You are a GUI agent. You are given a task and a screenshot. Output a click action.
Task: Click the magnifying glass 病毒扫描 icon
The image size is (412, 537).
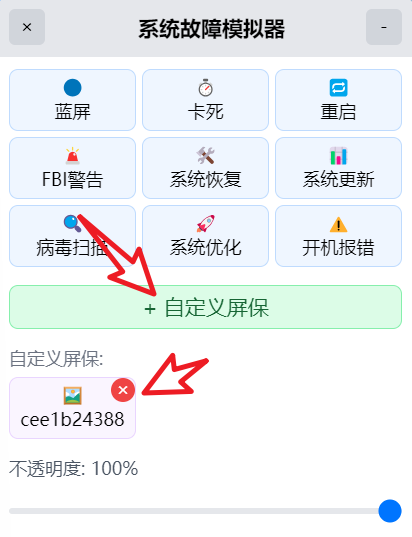(72, 223)
